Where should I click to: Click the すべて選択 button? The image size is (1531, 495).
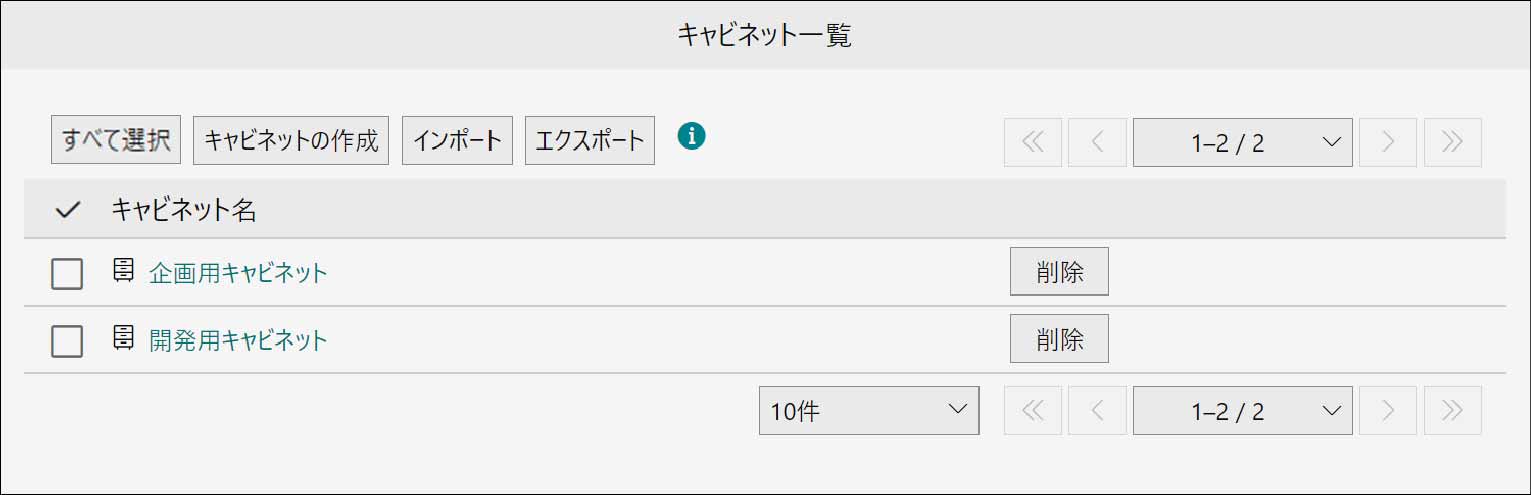tap(116, 140)
